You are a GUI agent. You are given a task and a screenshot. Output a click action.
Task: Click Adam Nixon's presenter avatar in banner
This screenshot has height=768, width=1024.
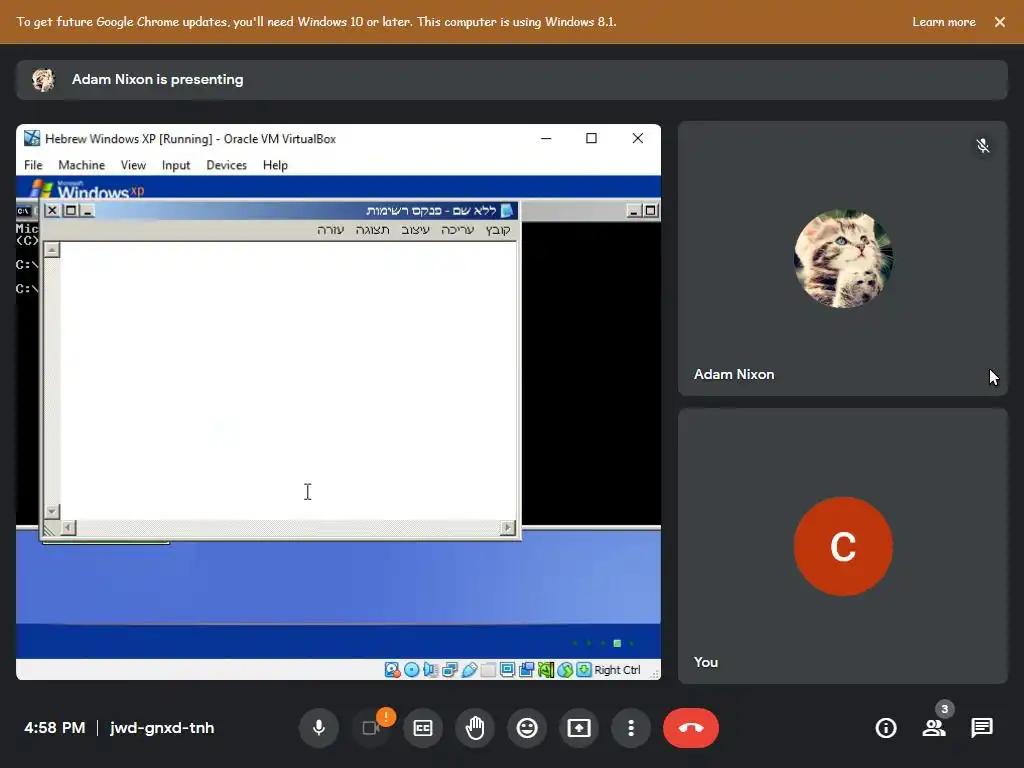(x=43, y=80)
